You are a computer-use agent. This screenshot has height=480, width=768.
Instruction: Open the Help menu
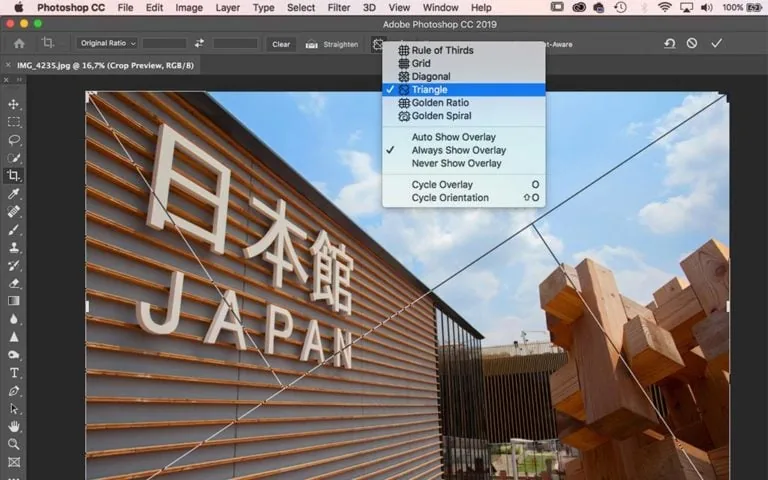481,7
